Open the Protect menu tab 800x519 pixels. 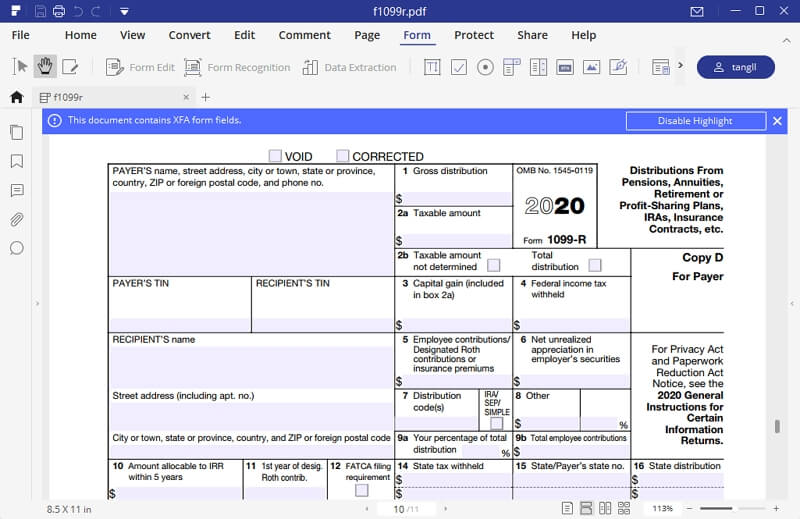(x=474, y=35)
